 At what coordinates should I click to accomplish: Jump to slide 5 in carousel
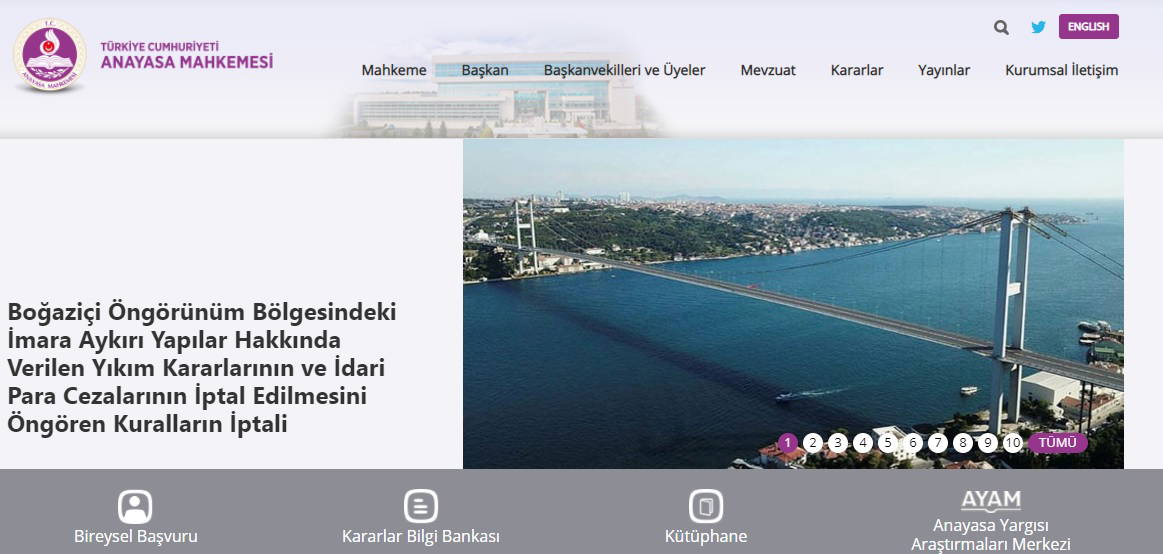coord(888,443)
